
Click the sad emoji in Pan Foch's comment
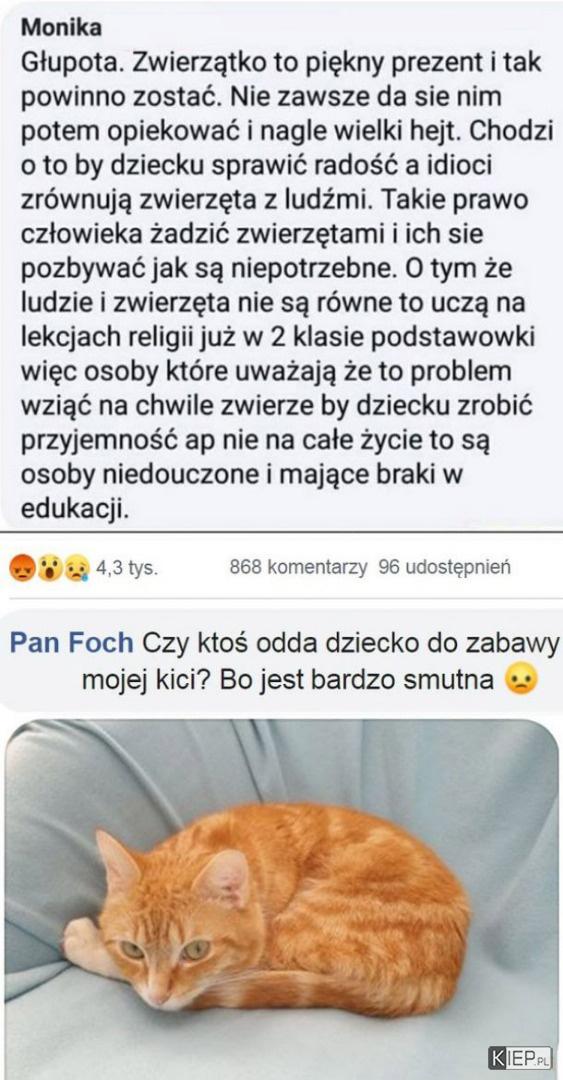coord(521,681)
